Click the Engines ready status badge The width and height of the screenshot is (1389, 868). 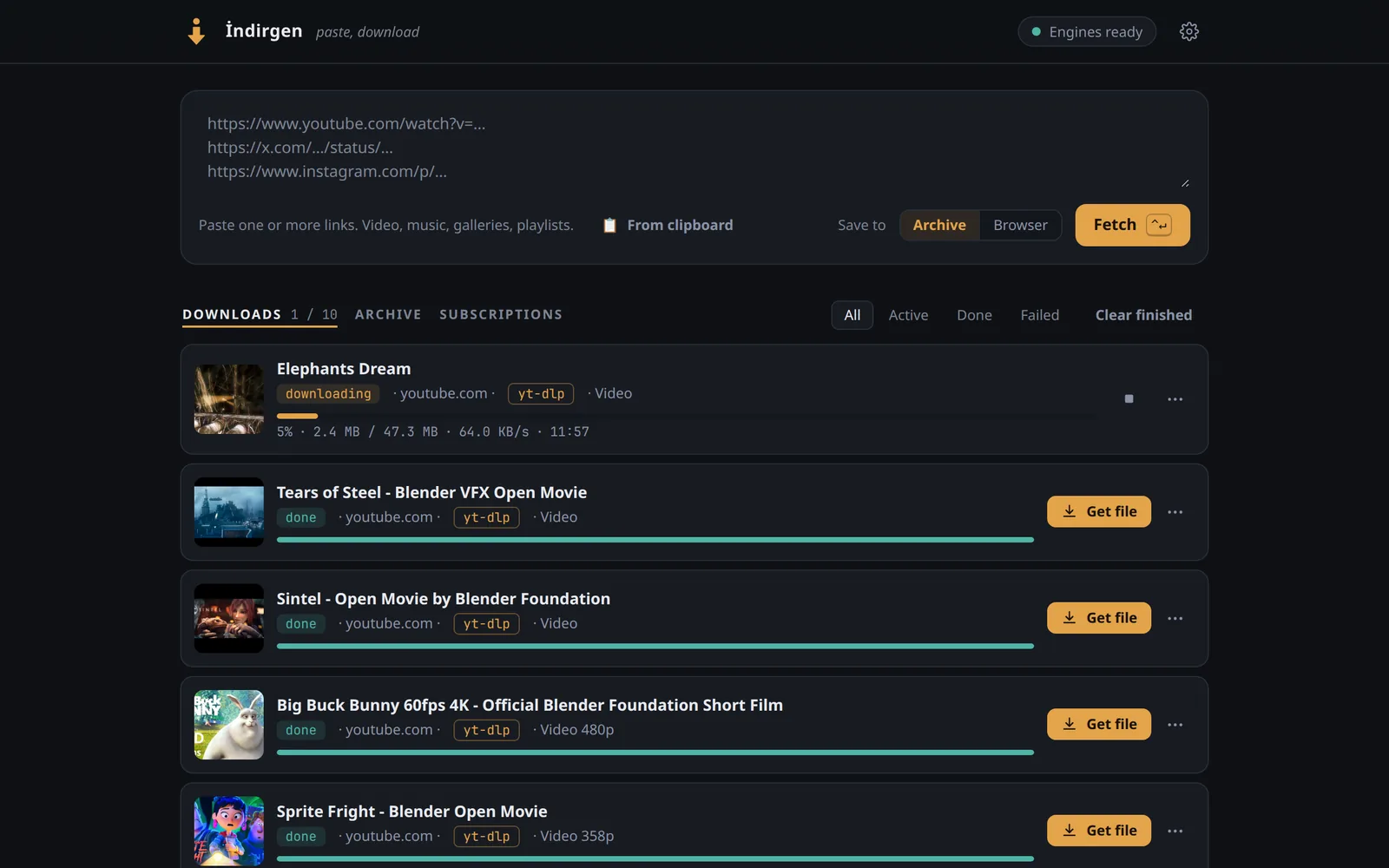coord(1087,31)
